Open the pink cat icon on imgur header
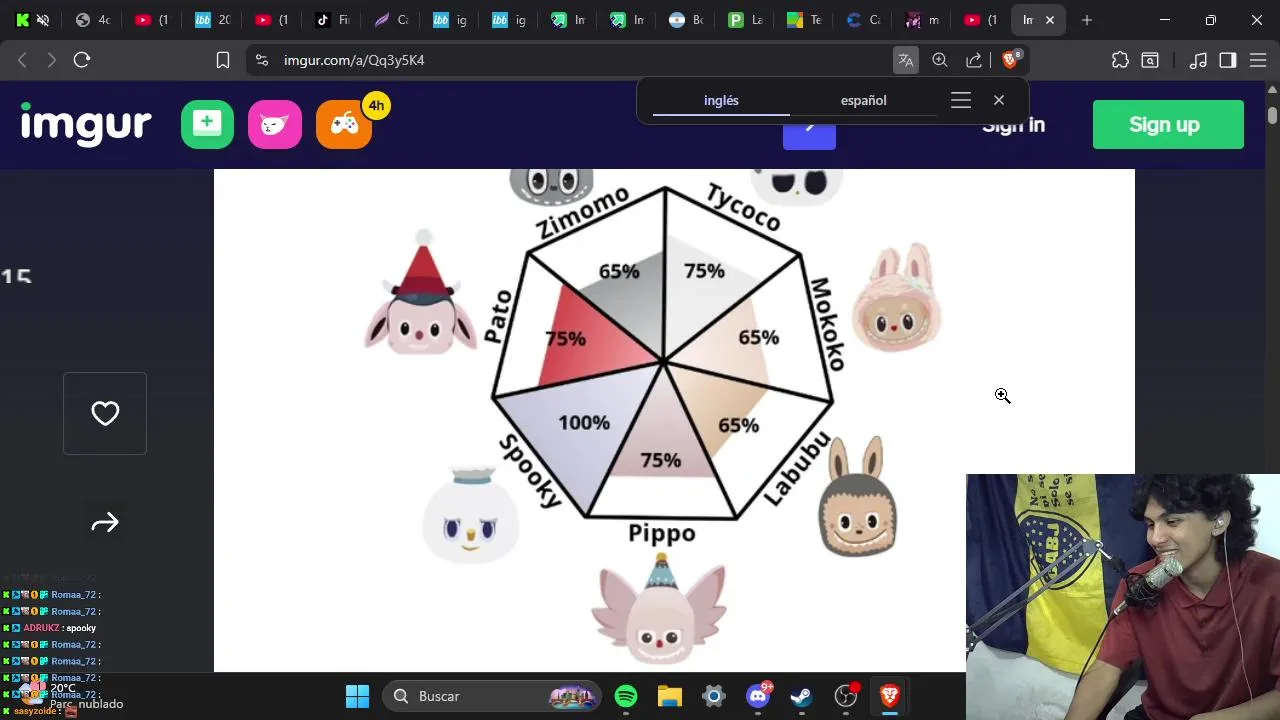This screenshot has height=720, width=1280. (275, 124)
